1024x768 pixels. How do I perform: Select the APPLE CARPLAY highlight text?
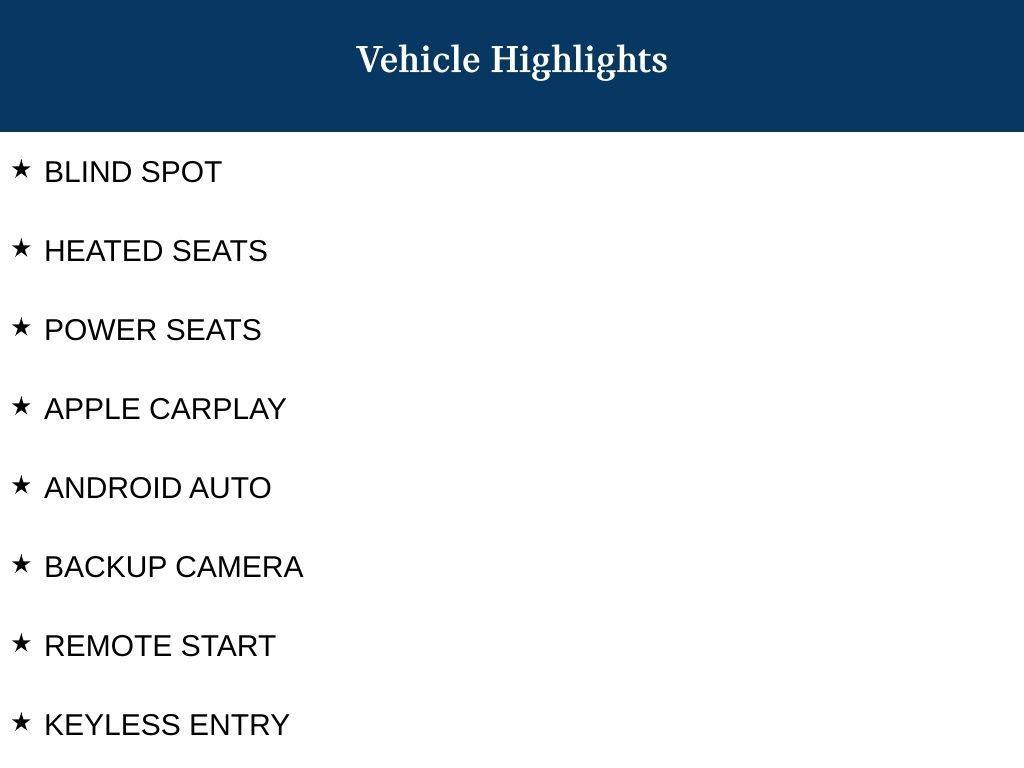pos(165,409)
